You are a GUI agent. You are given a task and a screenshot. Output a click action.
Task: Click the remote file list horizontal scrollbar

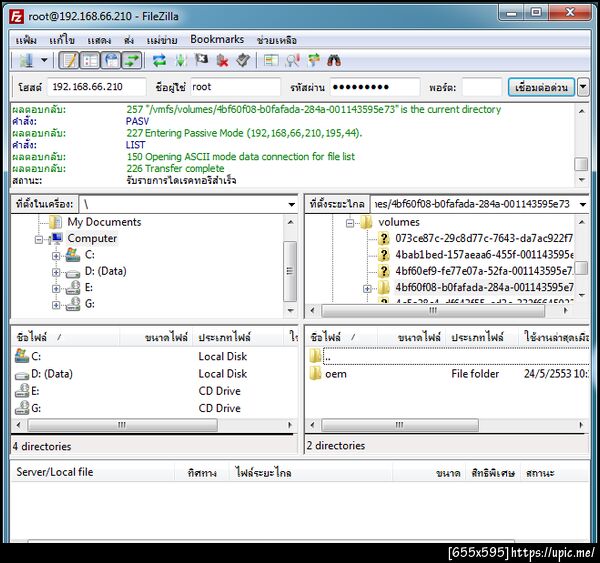coord(400,425)
